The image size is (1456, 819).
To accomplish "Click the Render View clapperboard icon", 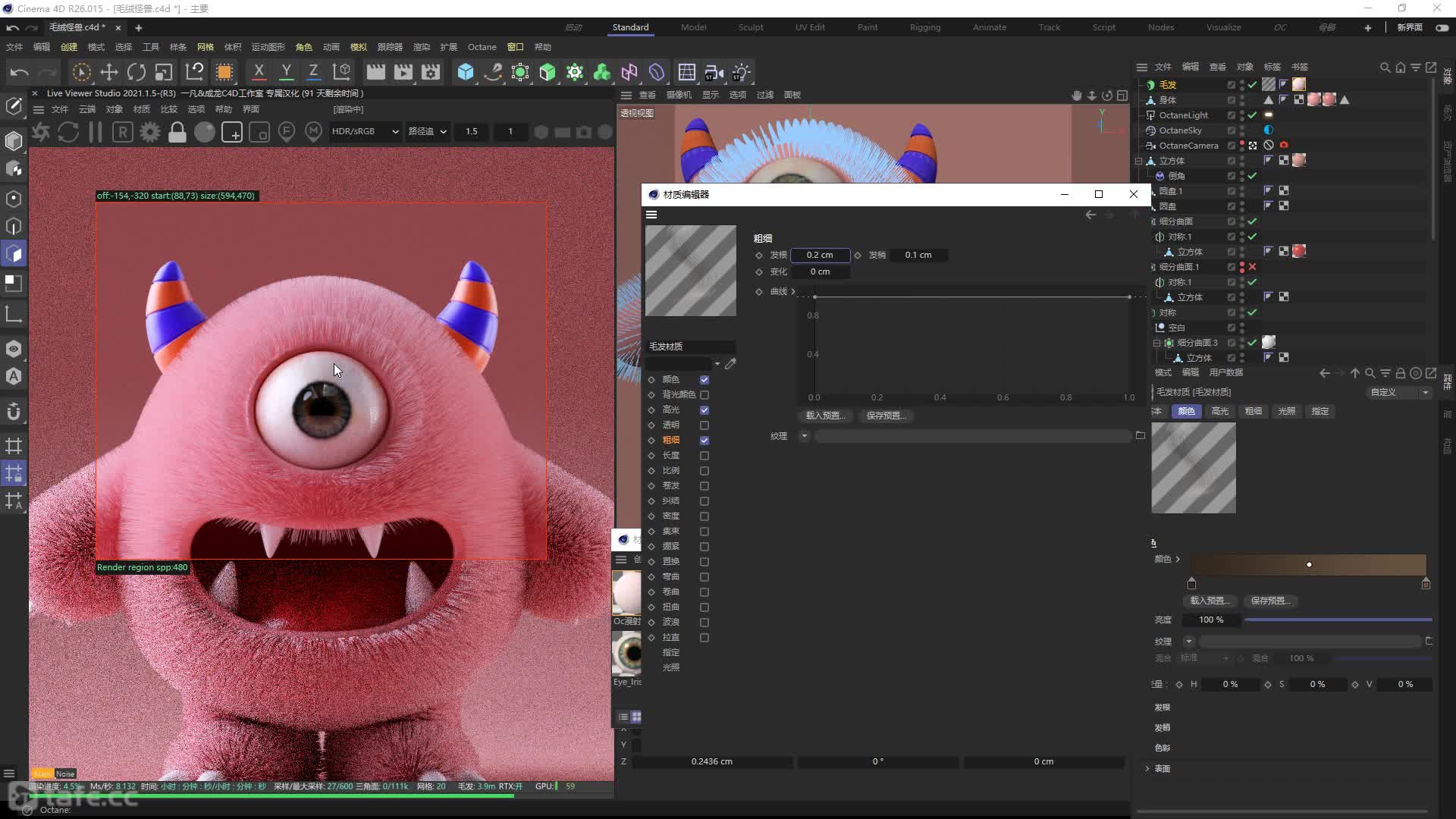I will tap(375, 72).
